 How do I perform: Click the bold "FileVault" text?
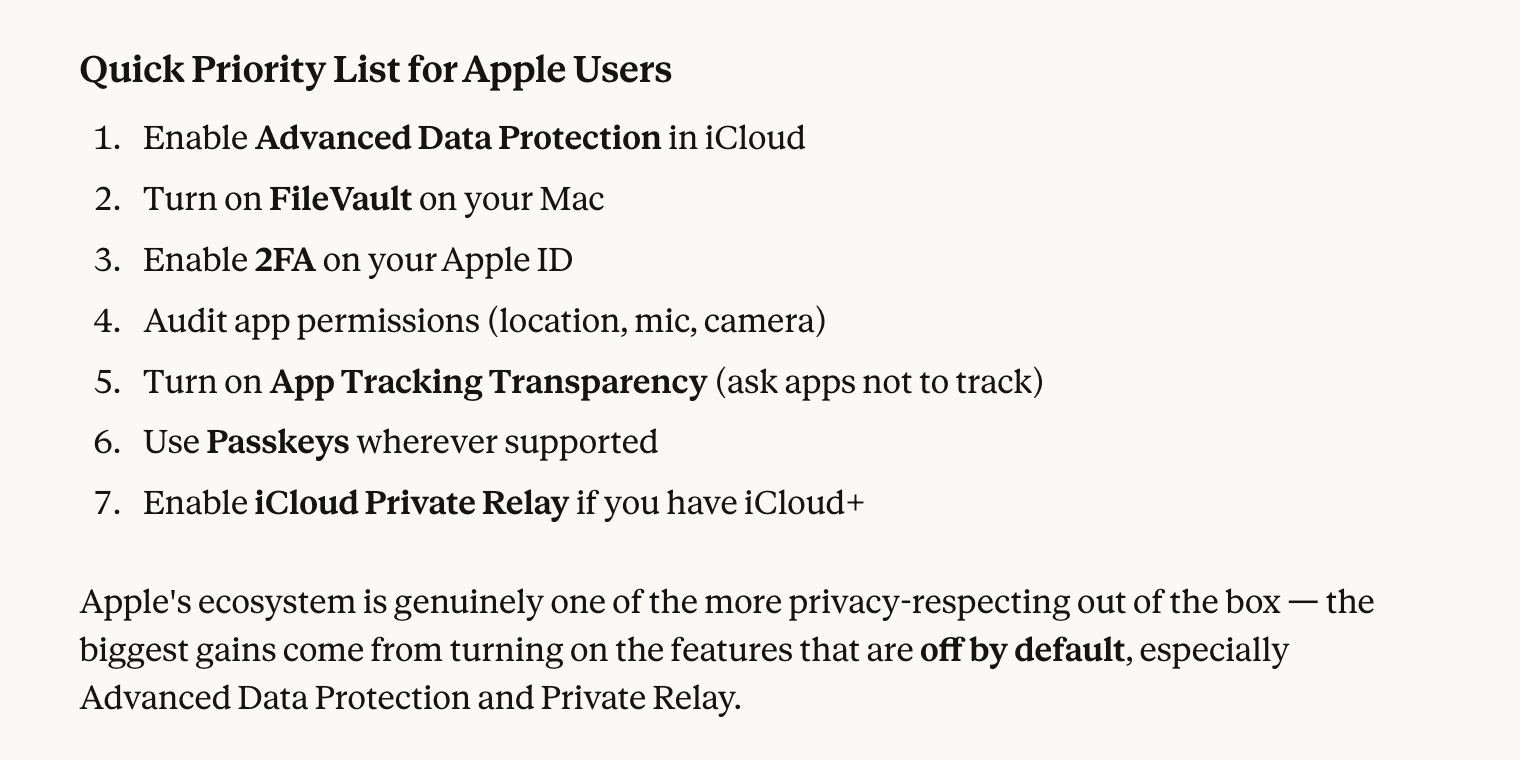click(340, 199)
